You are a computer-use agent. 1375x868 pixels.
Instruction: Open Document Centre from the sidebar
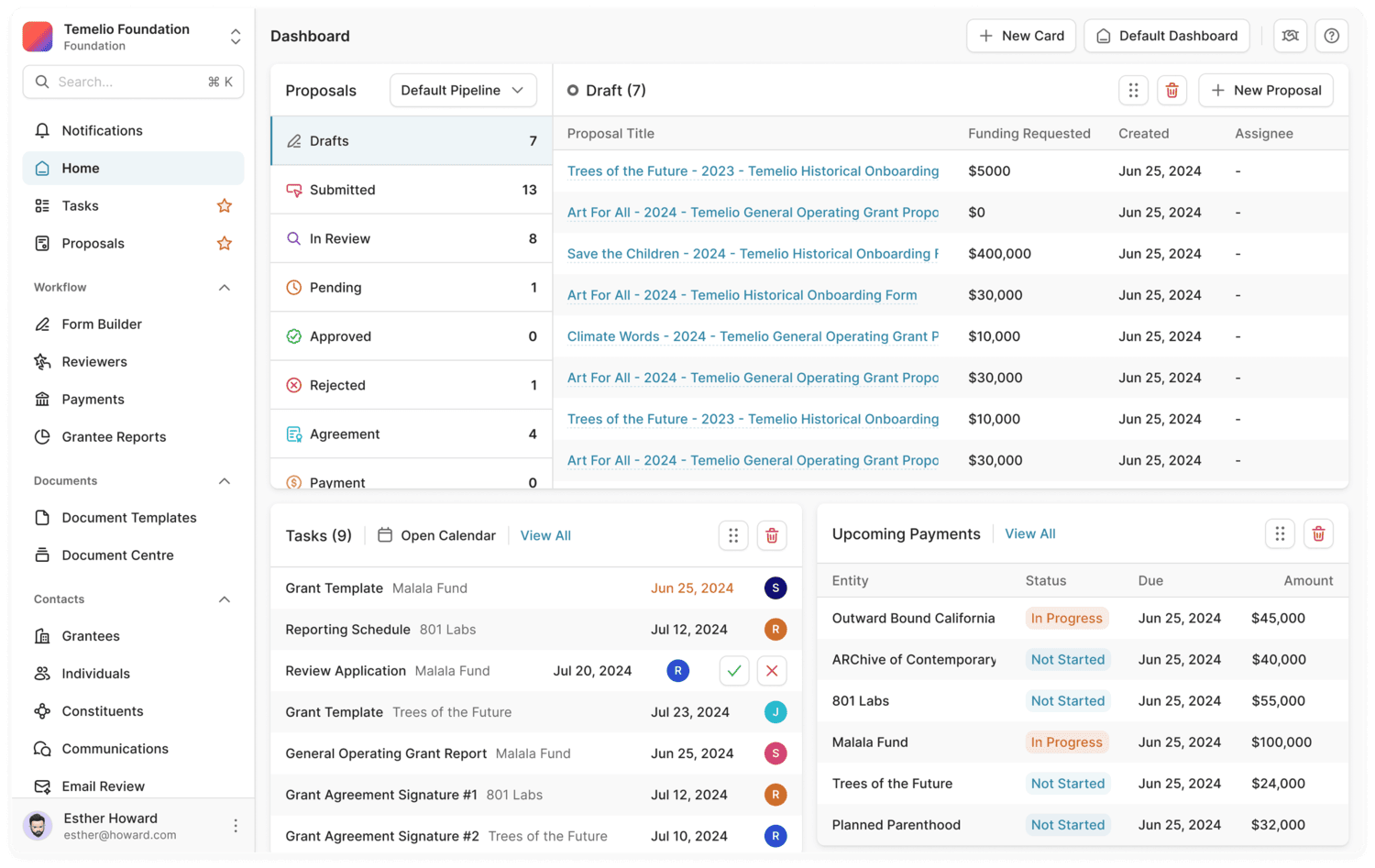click(117, 555)
